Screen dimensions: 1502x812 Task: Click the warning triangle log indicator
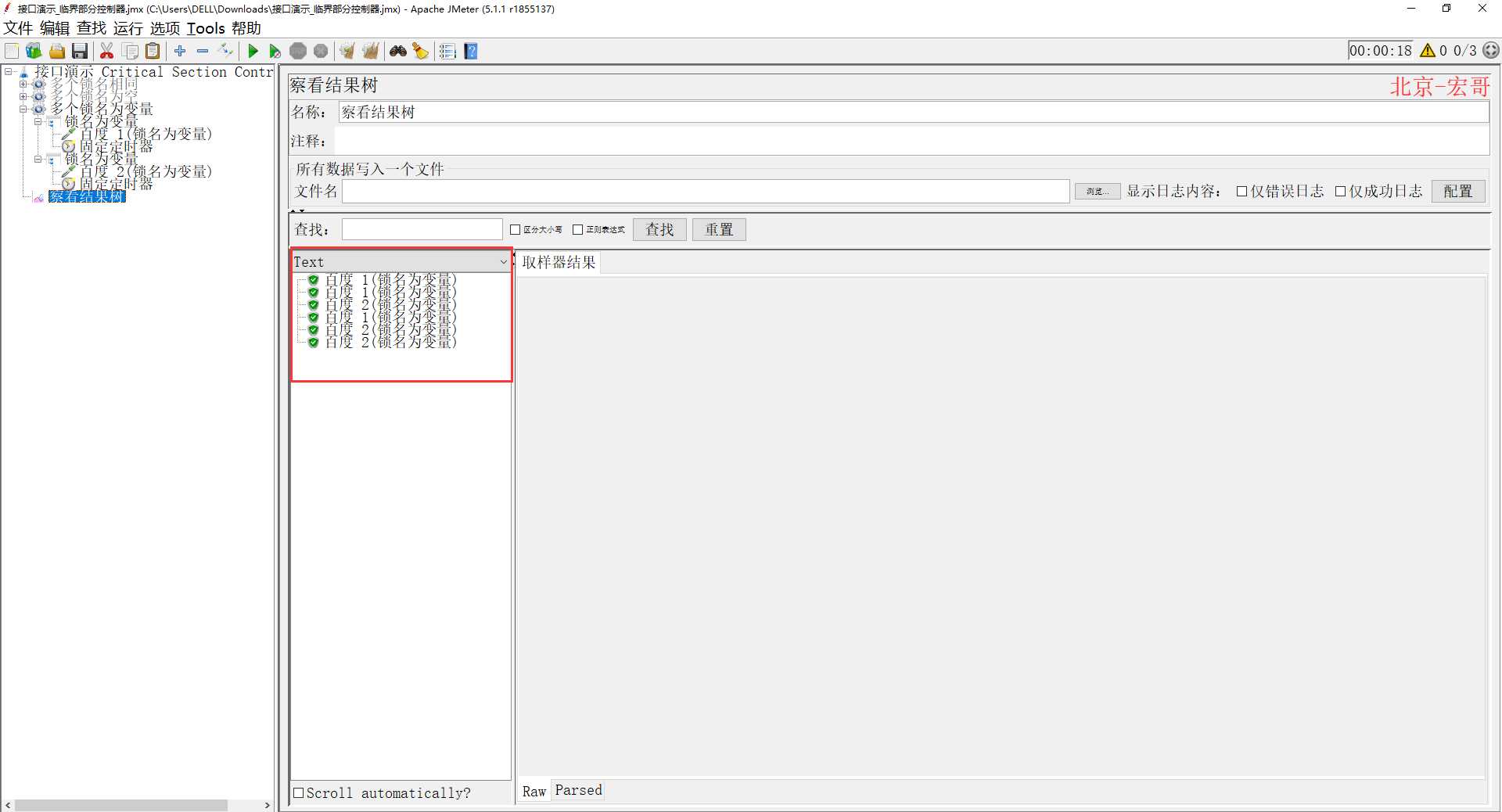pos(1428,51)
